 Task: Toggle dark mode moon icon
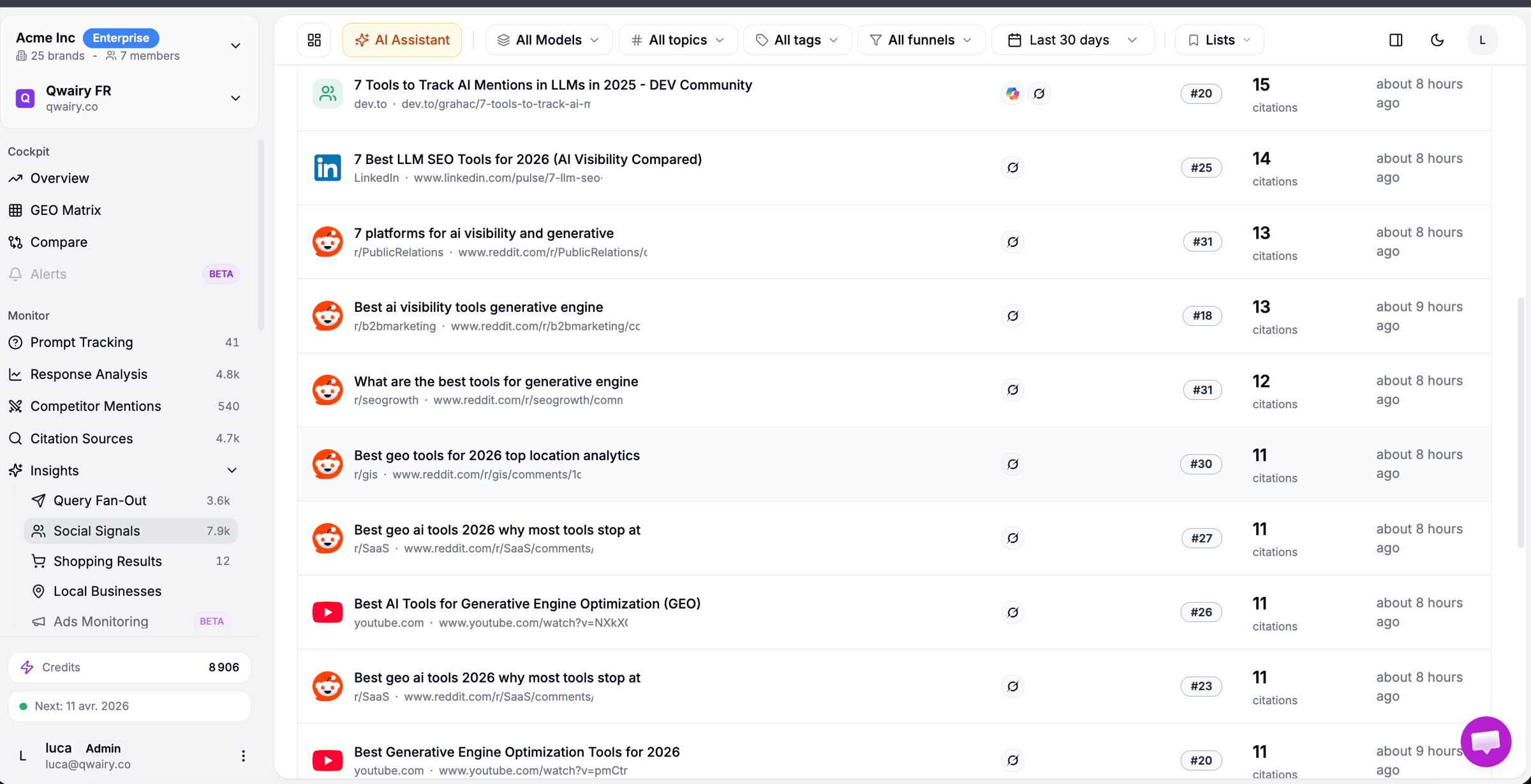[1437, 40]
